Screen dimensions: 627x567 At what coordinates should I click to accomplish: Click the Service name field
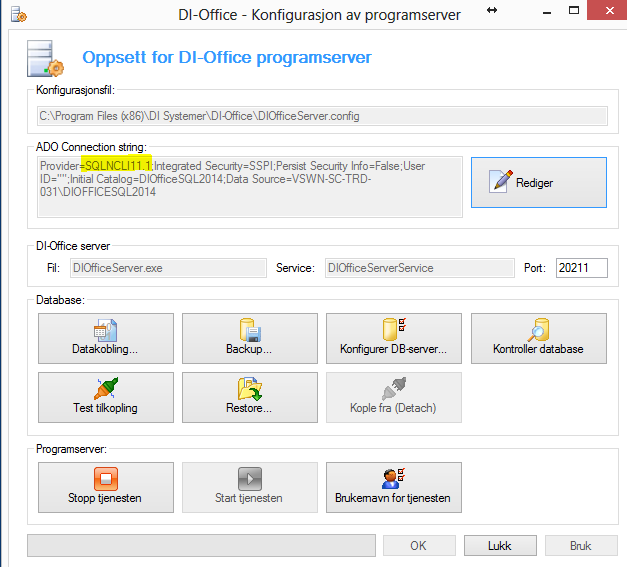coord(419,268)
